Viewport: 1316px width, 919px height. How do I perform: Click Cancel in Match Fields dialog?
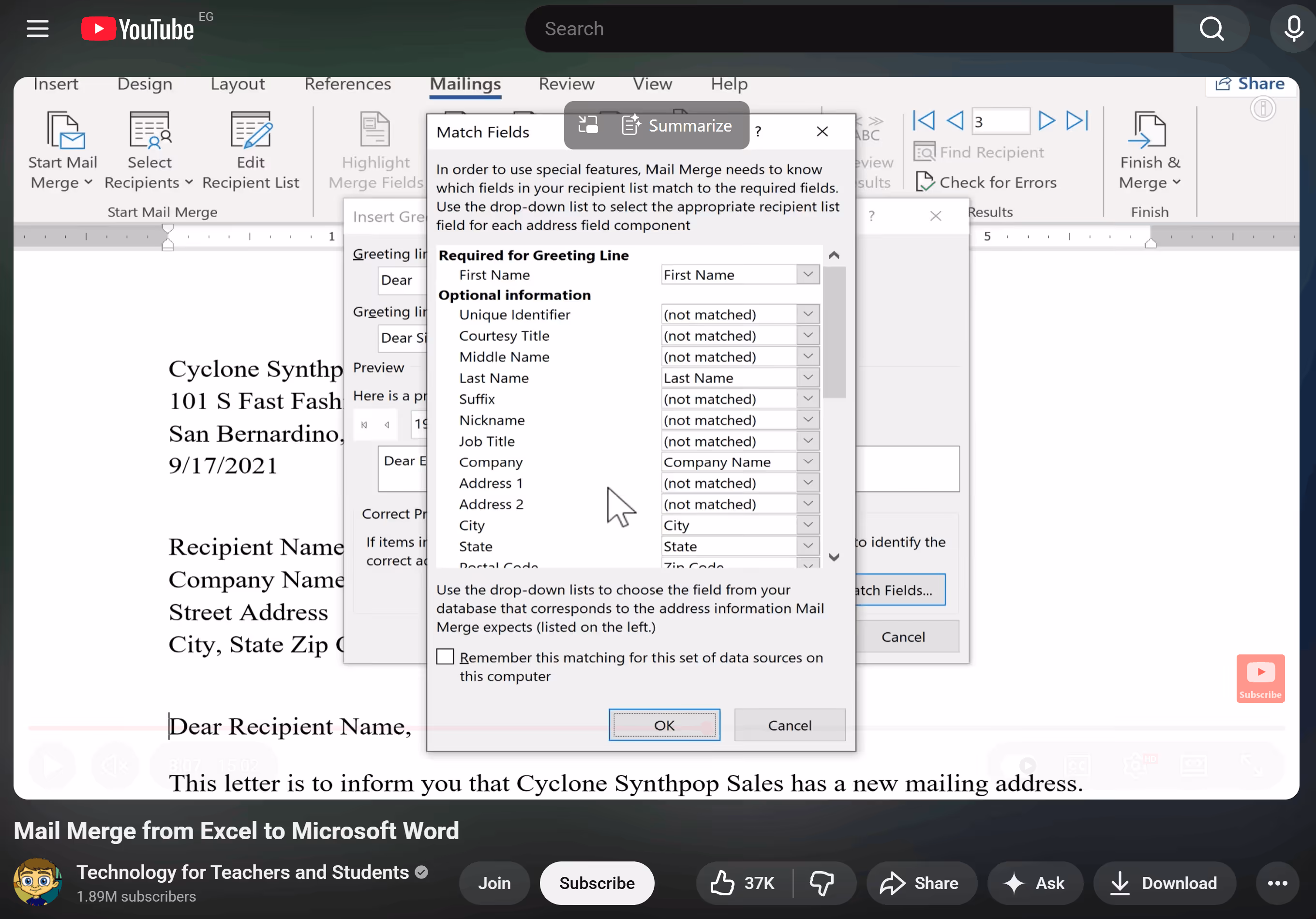(789, 725)
